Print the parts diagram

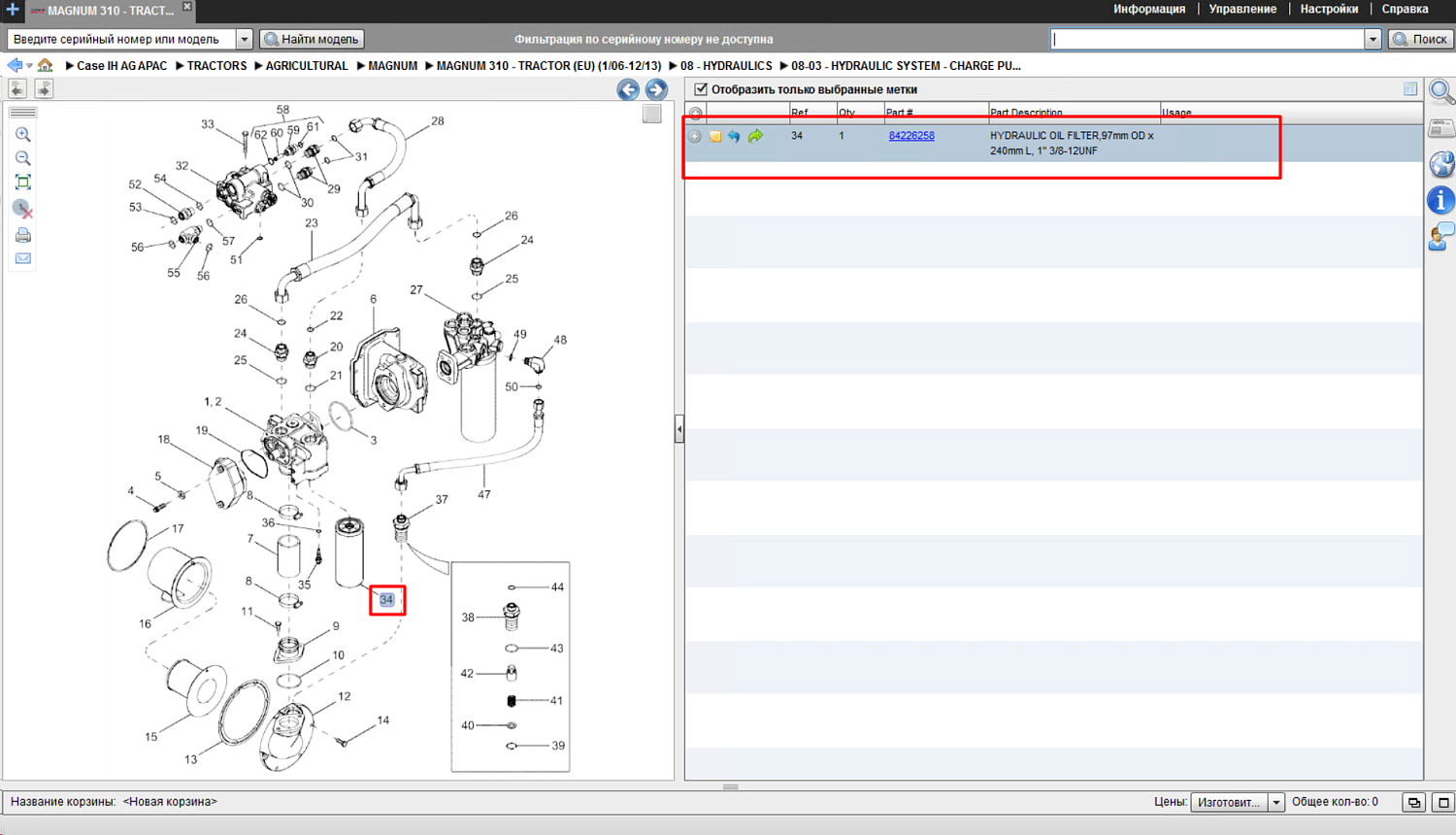coord(23,235)
